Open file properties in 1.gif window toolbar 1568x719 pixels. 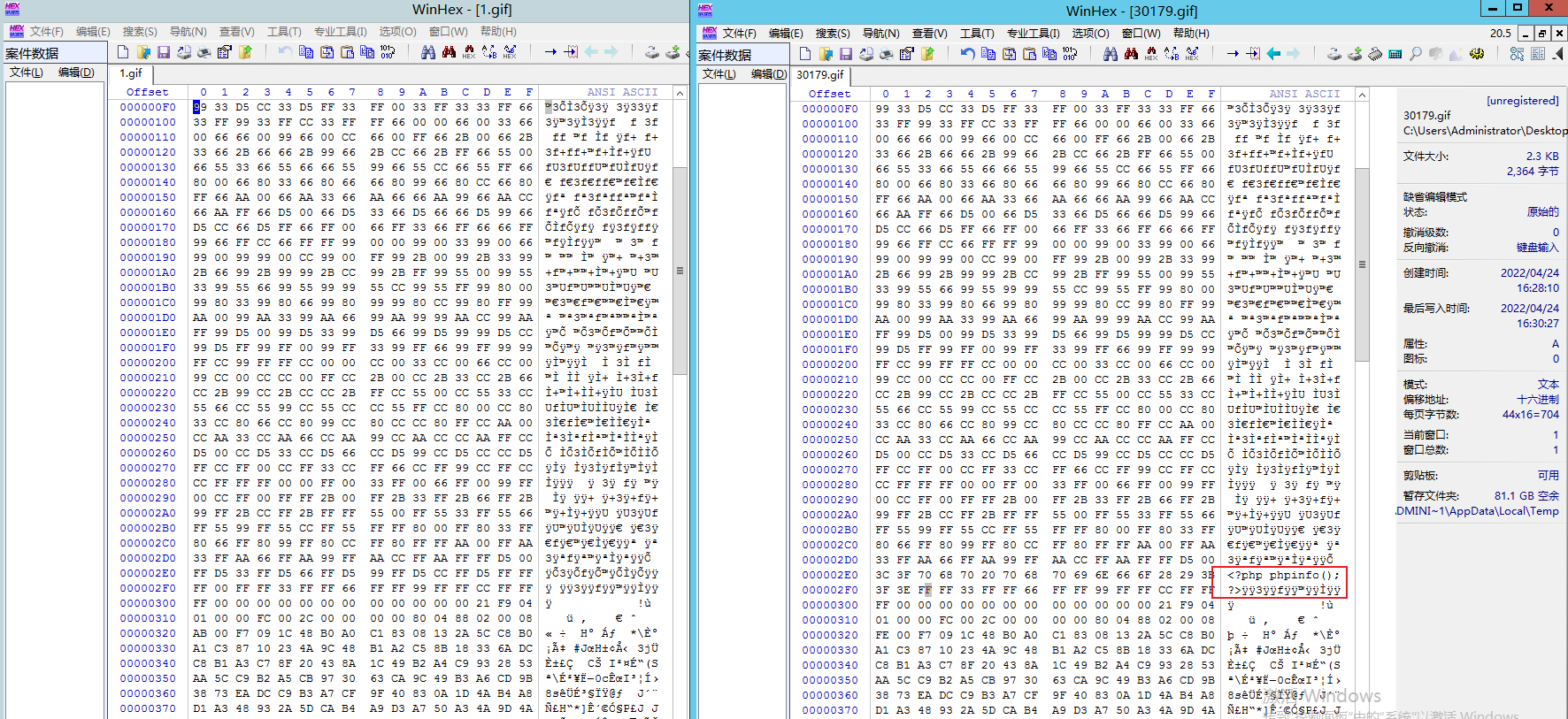coord(225,52)
